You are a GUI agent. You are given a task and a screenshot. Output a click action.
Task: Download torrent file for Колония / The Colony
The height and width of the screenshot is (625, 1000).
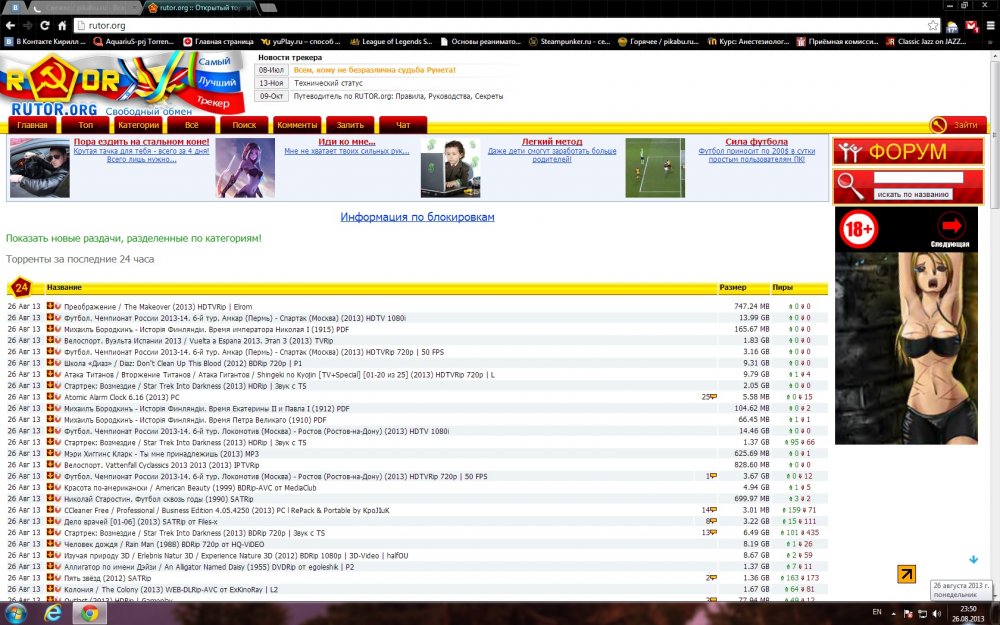point(50,589)
